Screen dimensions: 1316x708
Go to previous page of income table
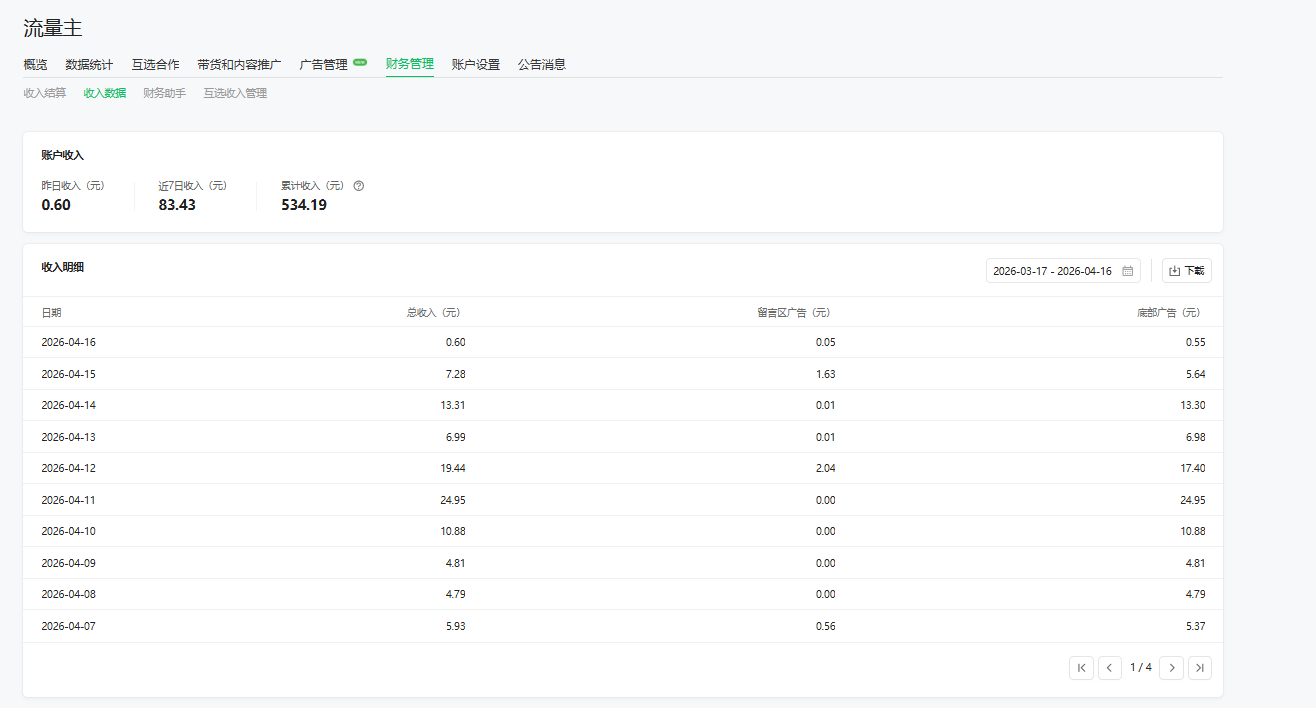coord(1110,667)
